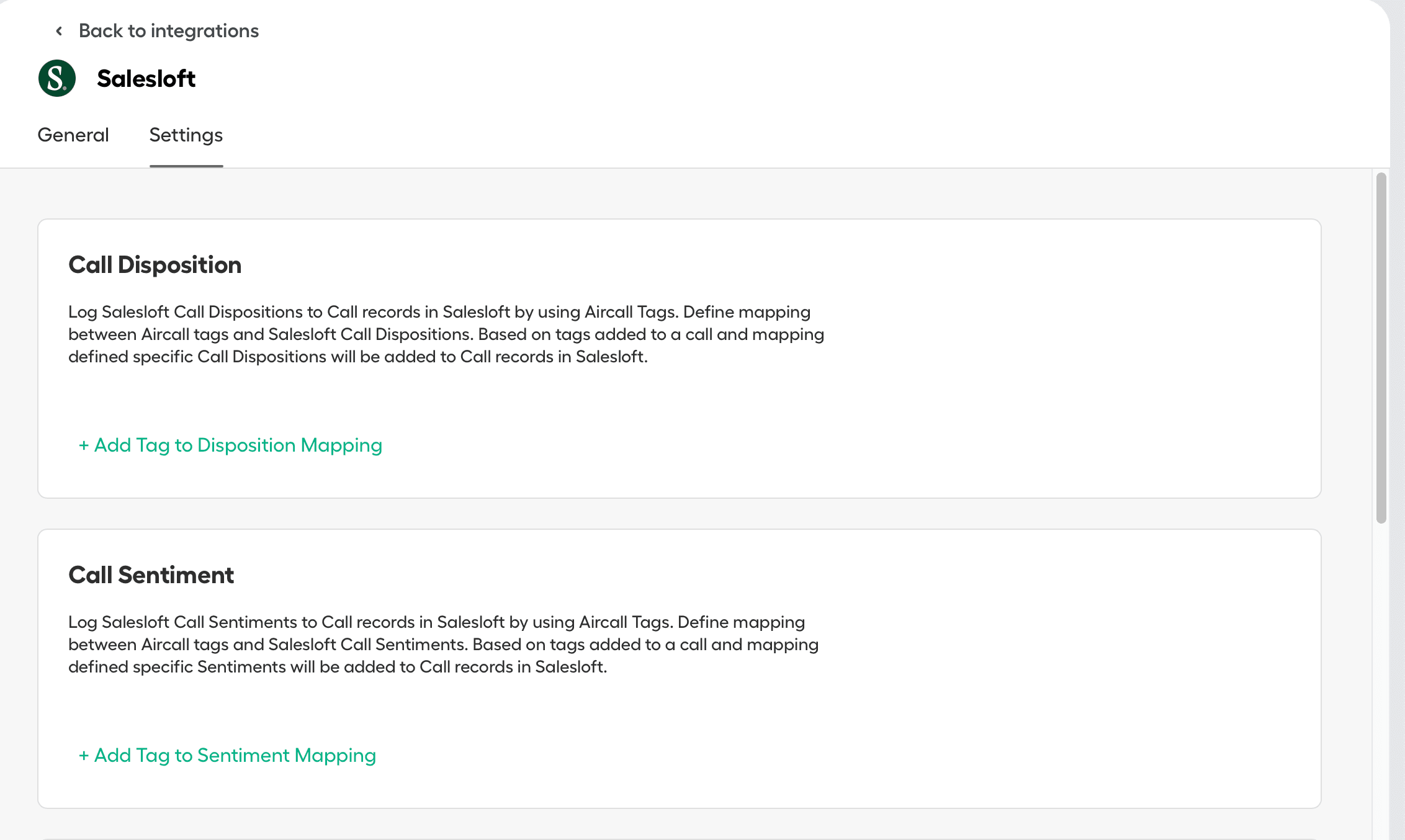This screenshot has height=840, width=1405.
Task: Click the plus sign before Sentiment Mapping
Action: 84,756
